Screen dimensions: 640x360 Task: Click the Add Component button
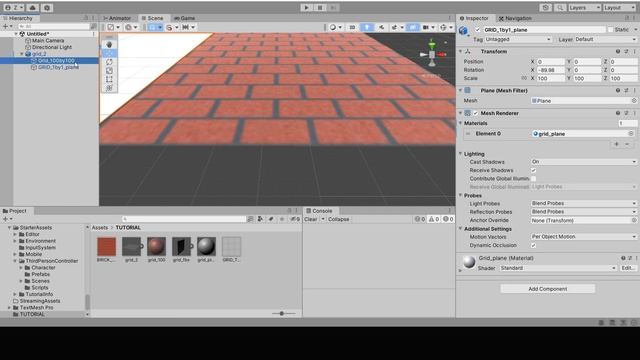[547, 289]
